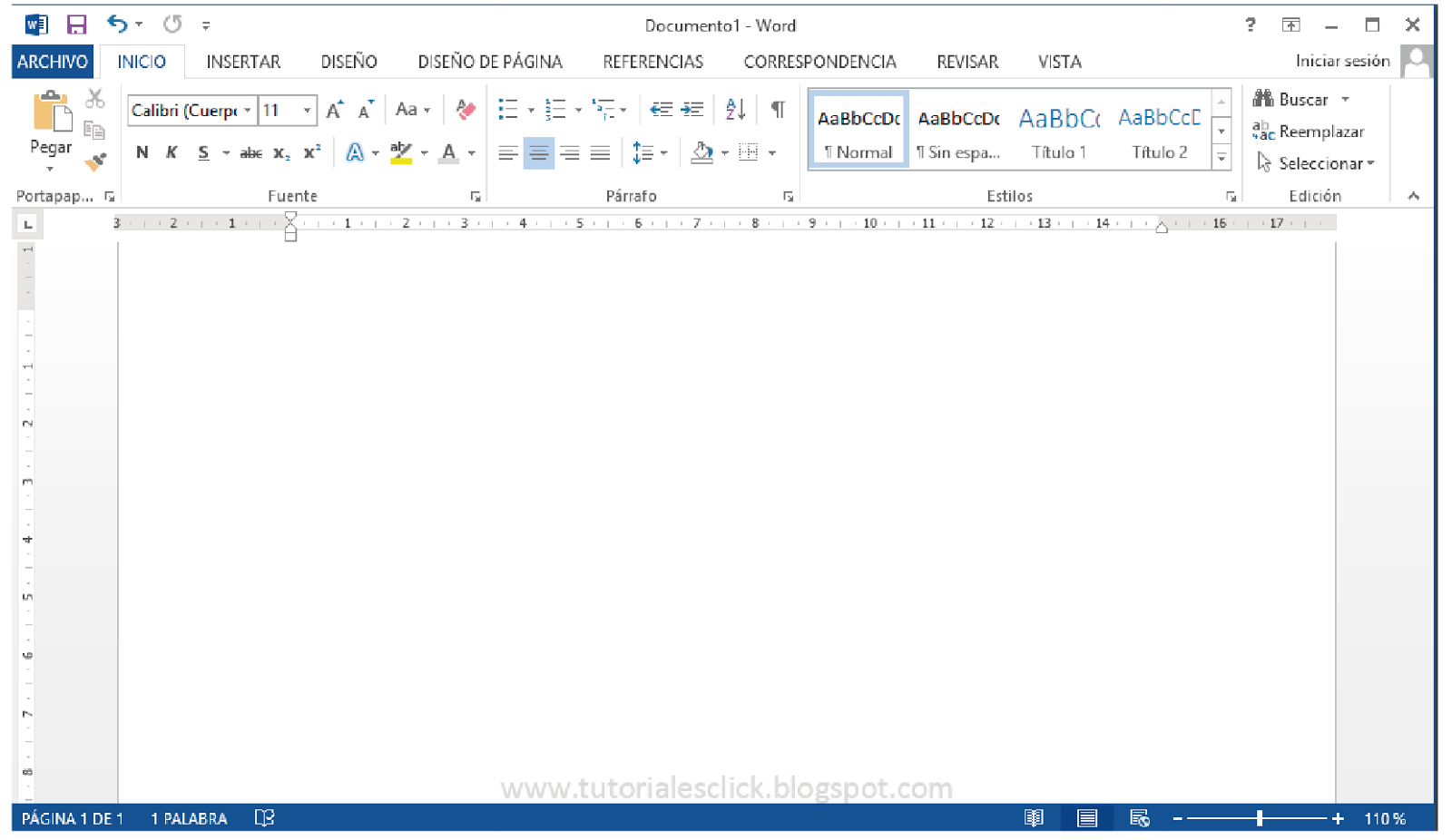The height and width of the screenshot is (840, 1452).
Task: Click the Aumentar sangría (increase indent) icon
Action: pos(692,109)
